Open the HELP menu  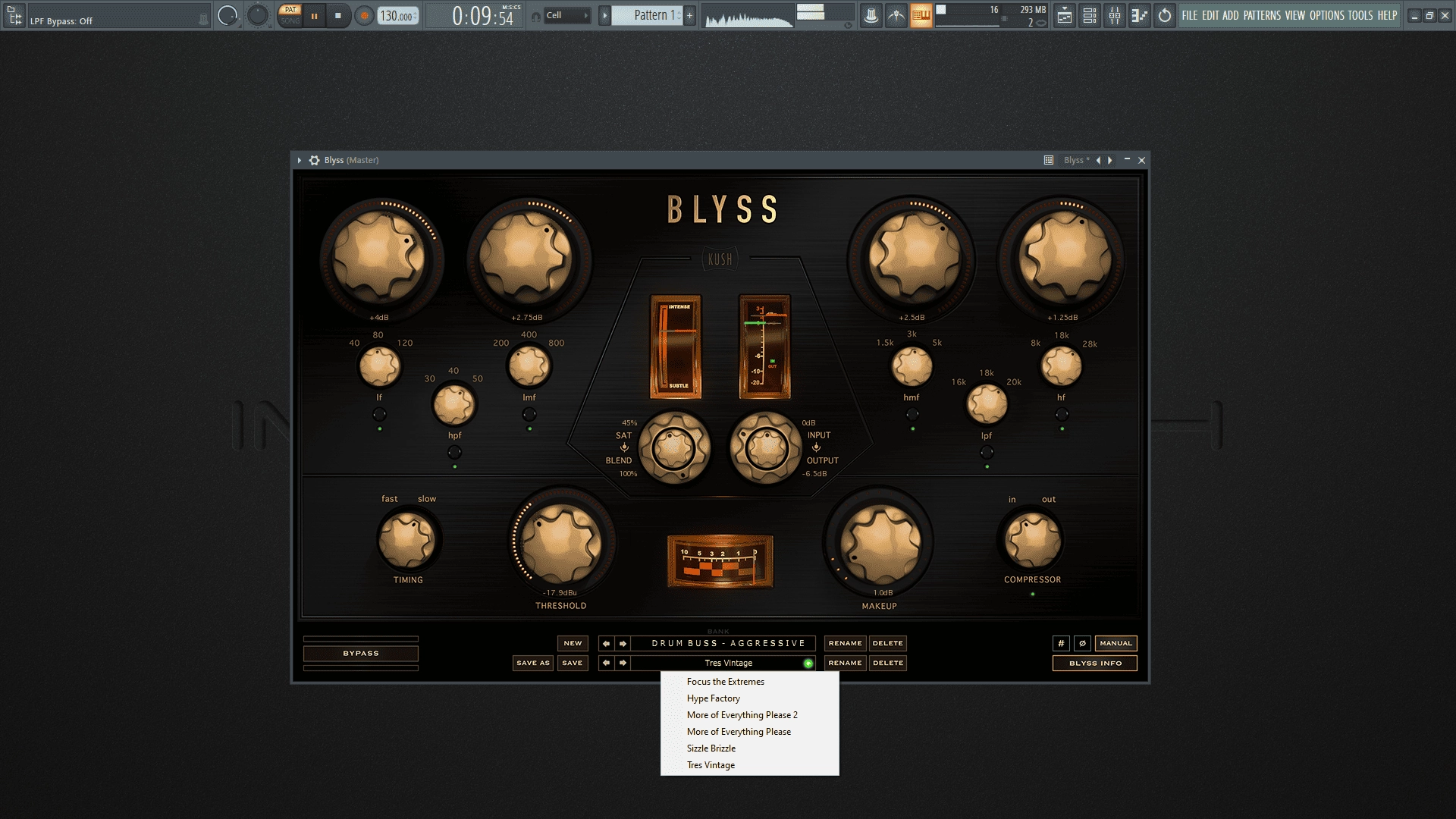point(1388,15)
